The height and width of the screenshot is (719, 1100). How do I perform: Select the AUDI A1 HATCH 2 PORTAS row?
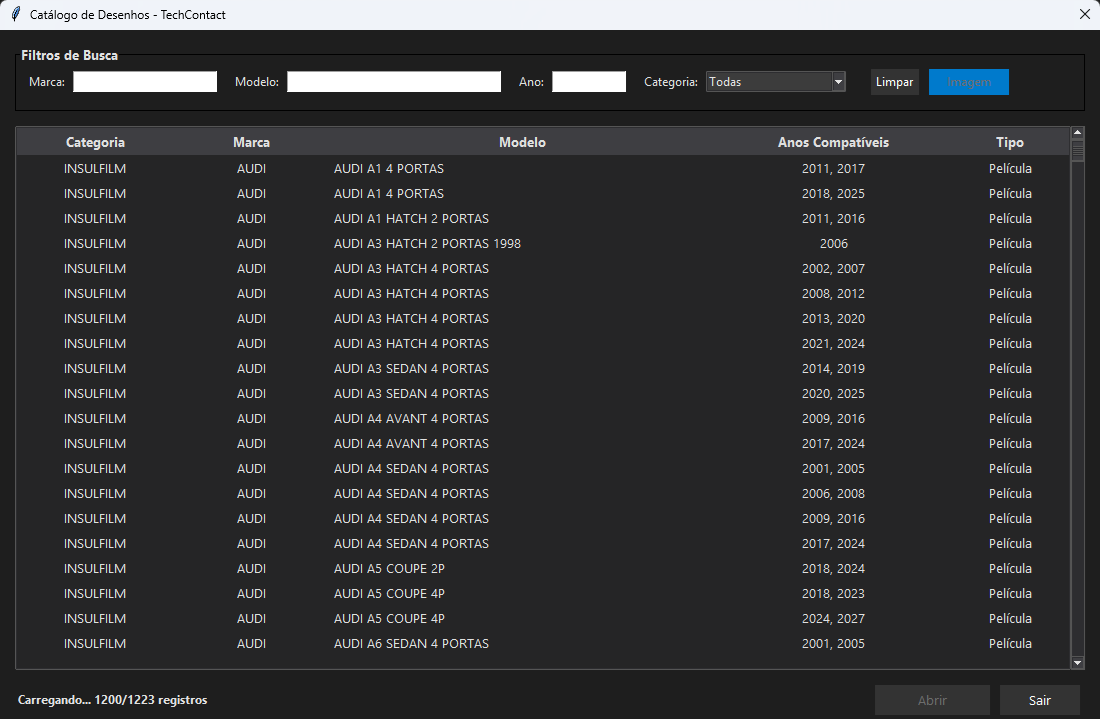(543, 219)
